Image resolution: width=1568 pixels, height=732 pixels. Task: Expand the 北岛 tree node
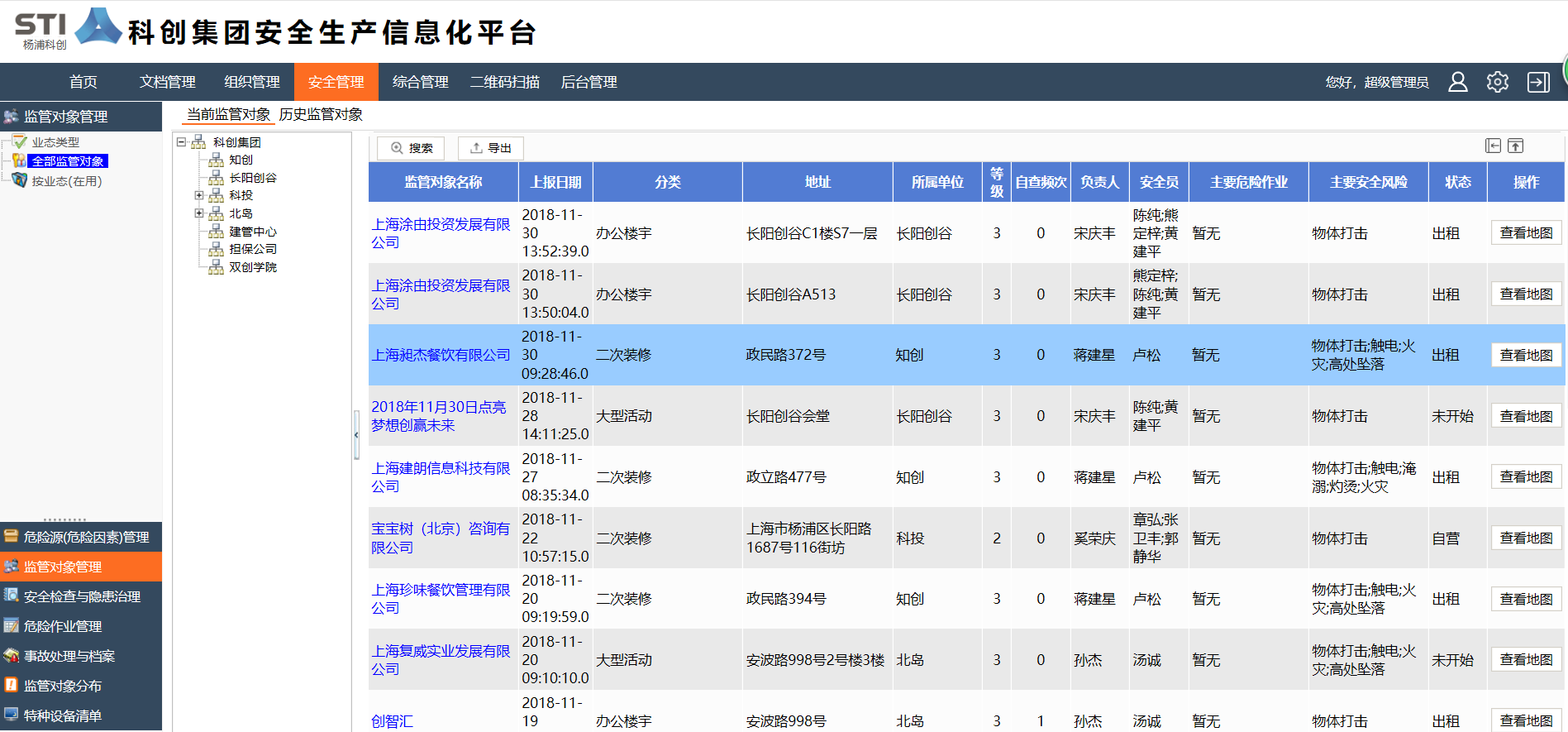(x=198, y=213)
